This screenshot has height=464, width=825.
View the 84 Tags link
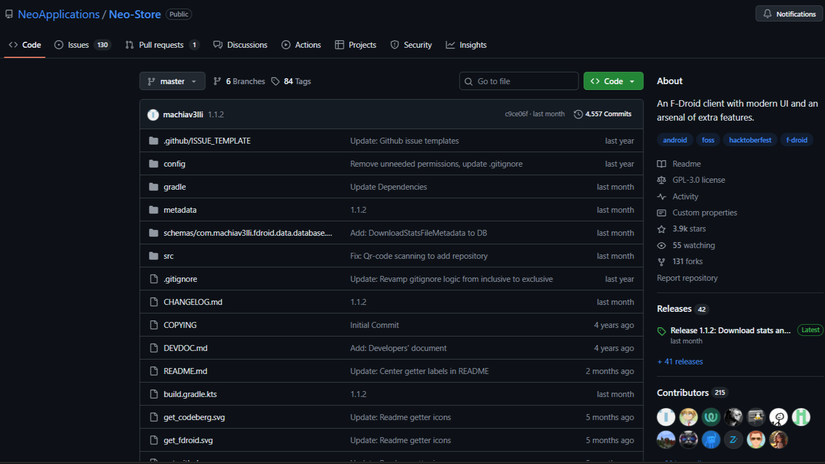[x=291, y=81]
